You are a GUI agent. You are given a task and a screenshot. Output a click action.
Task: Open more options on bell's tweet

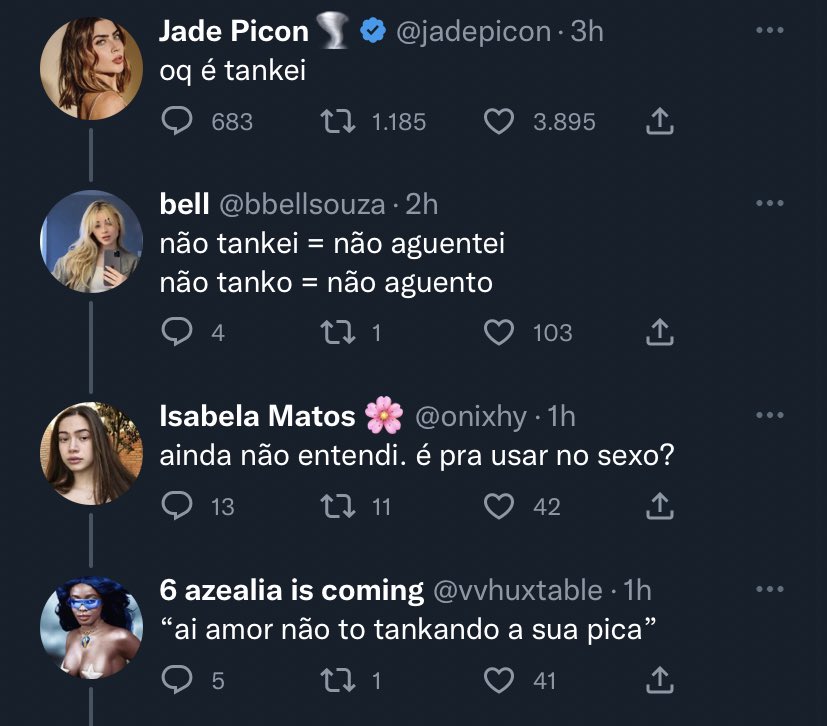[x=770, y=203]
